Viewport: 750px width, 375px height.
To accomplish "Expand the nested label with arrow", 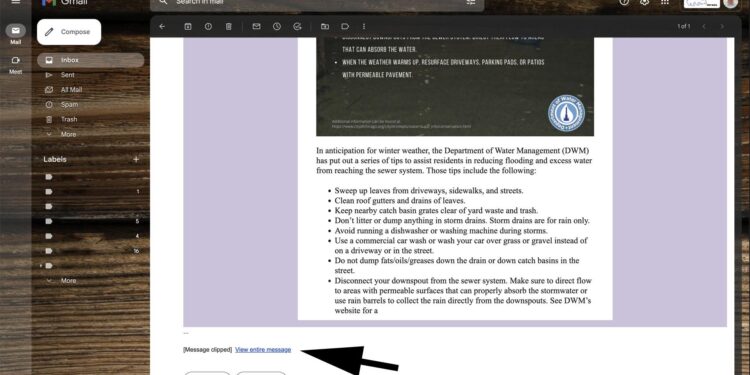I will pyautogui.click(x=41, y=266).
